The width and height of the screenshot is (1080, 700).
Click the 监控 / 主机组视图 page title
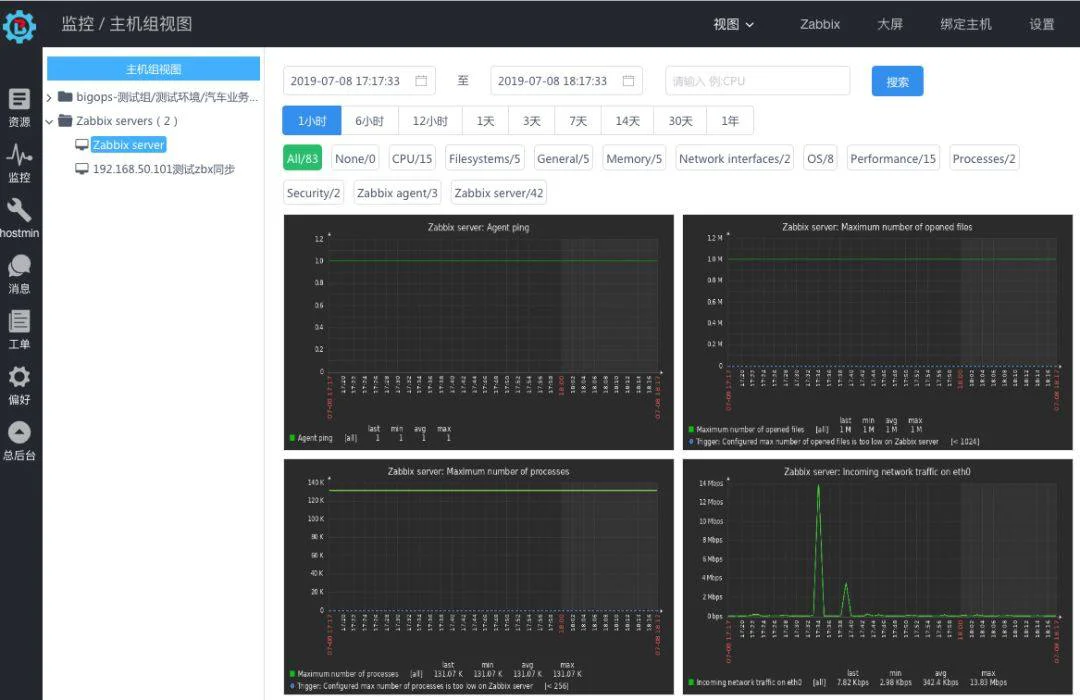[127, 24]
